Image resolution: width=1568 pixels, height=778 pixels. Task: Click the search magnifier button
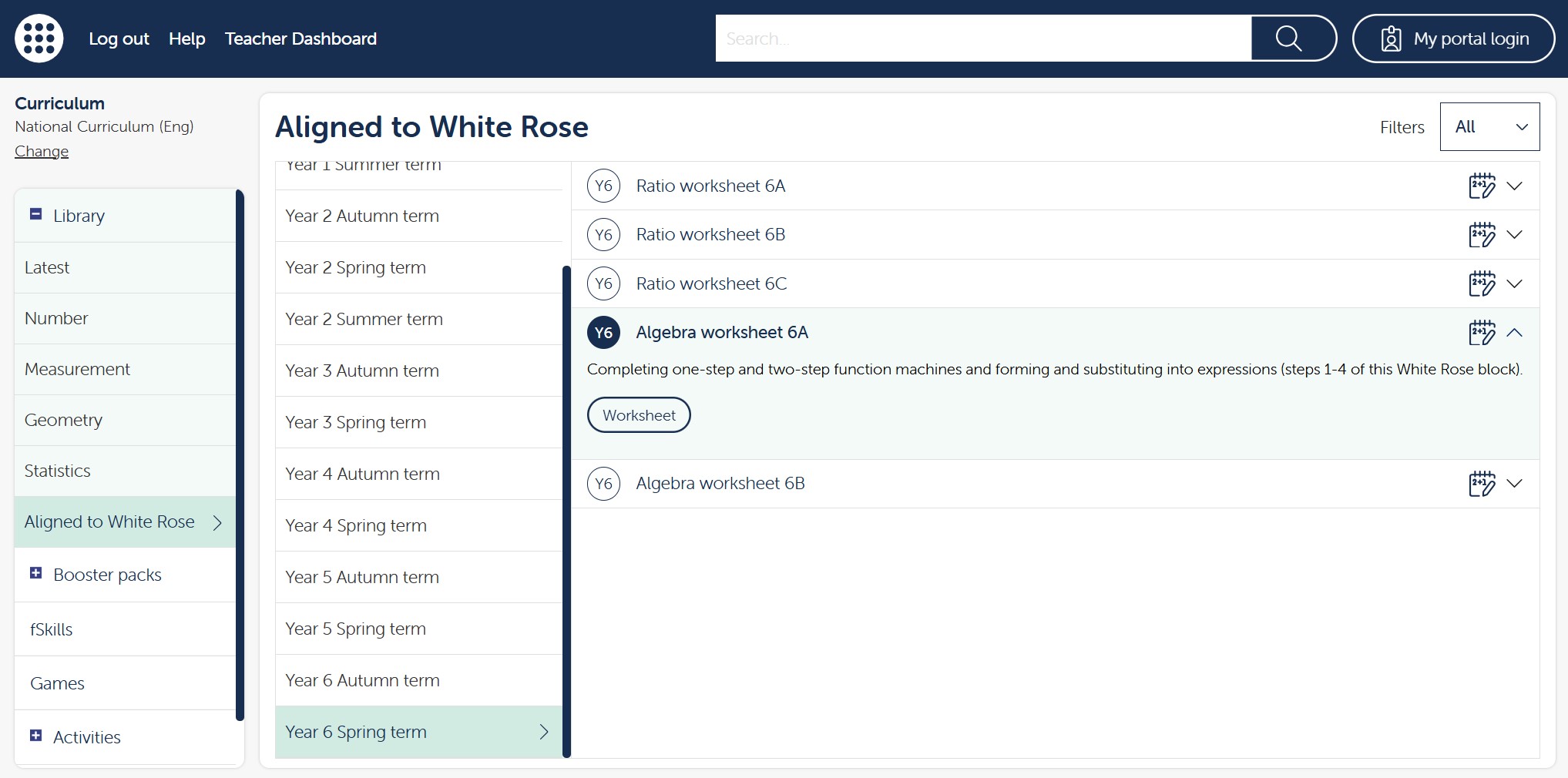[x=1292, y=39]
